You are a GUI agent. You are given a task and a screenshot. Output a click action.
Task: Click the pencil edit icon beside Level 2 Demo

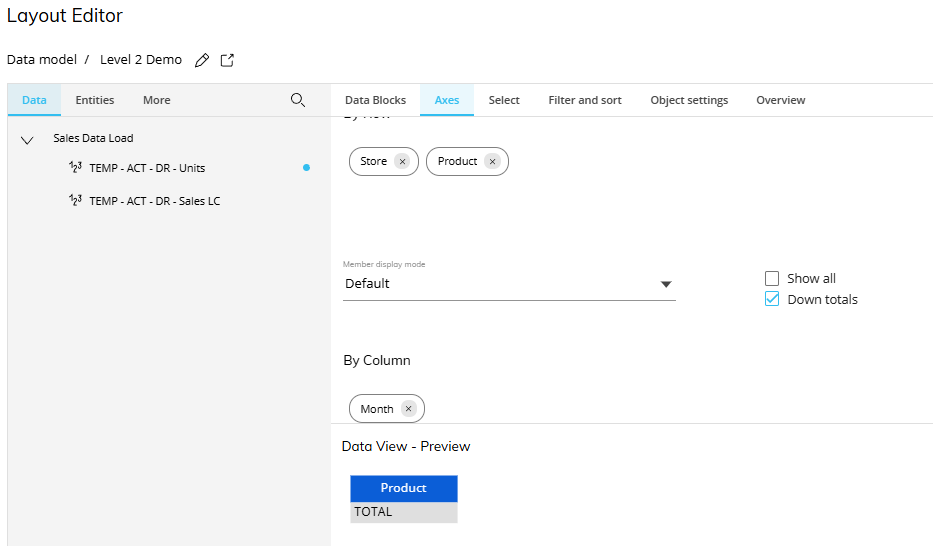click(x=202, y=60)
